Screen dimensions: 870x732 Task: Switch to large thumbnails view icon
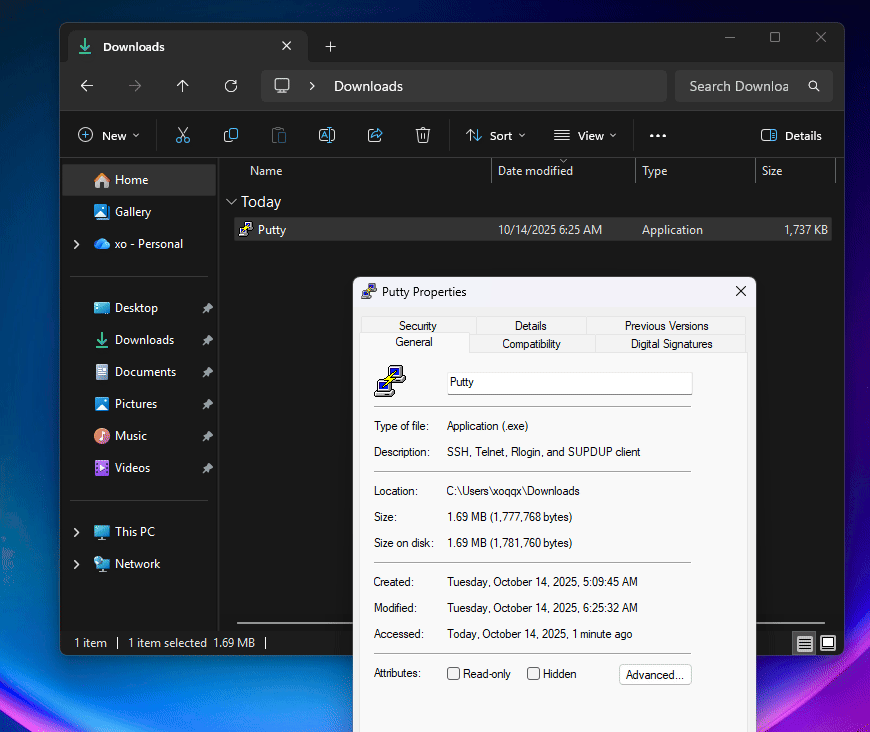[x=828, y=643]
